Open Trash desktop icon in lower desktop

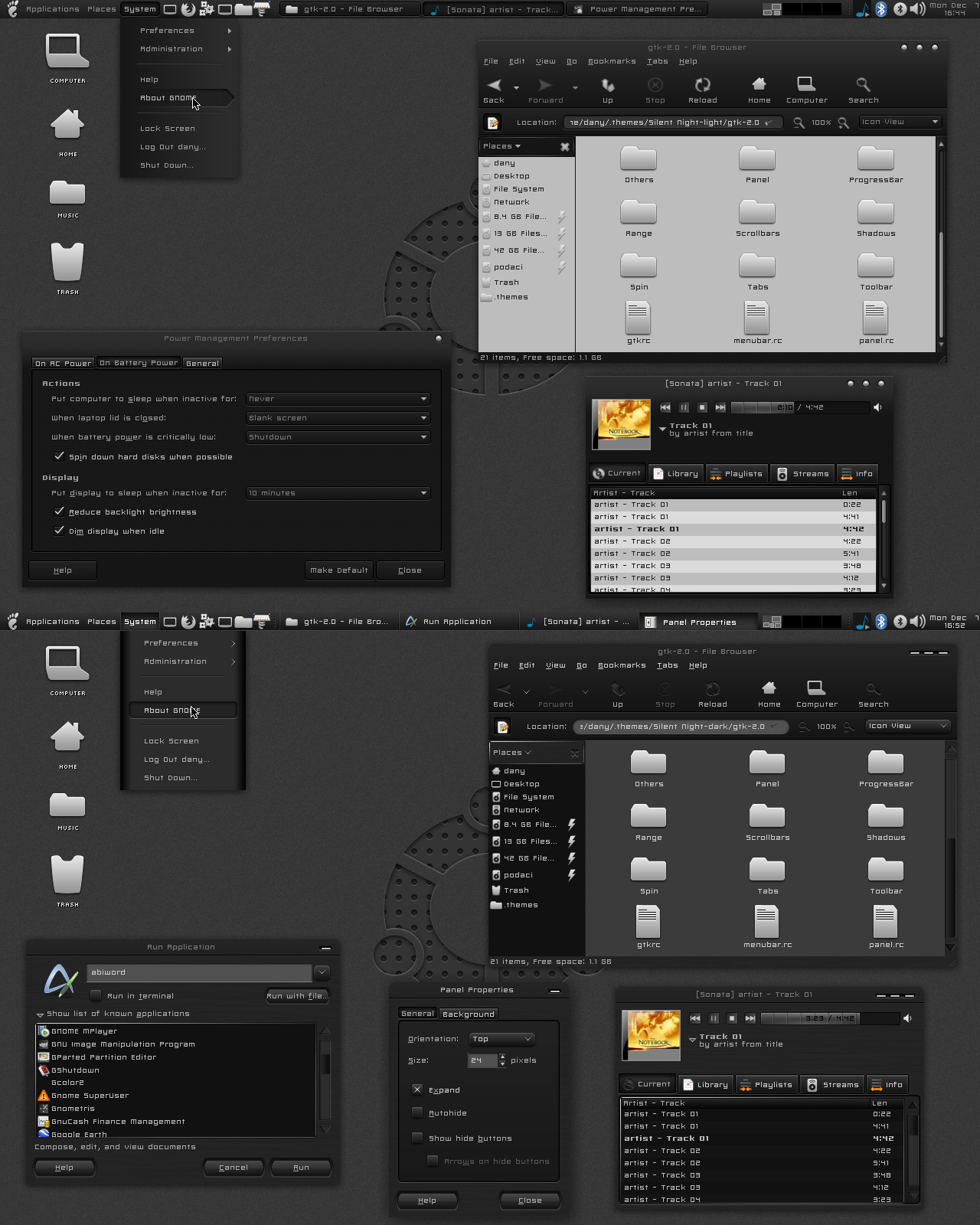(x=67, y=880)
